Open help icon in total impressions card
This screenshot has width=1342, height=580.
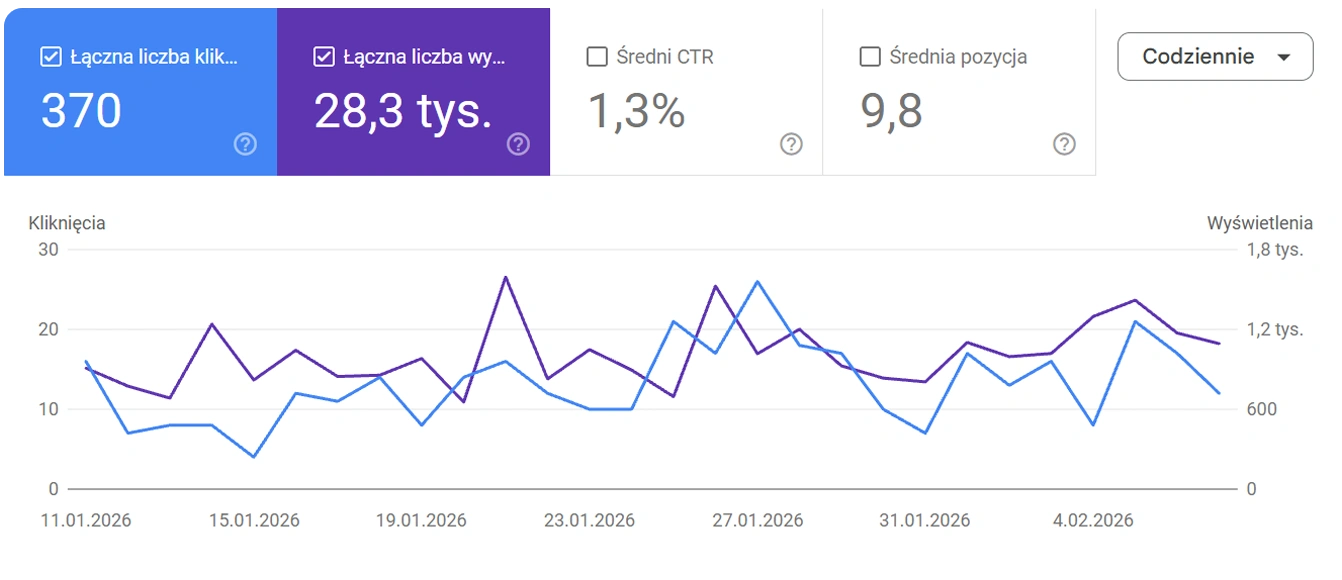(518, 144)
